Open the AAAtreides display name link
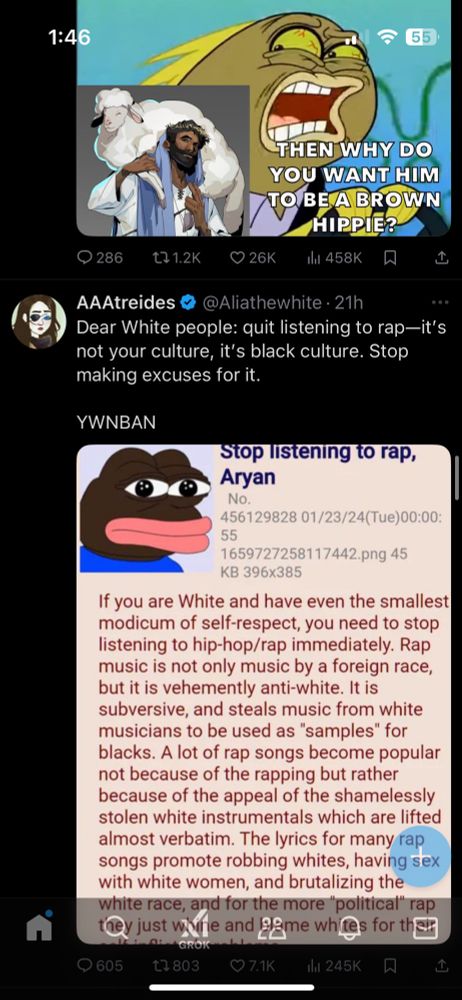The width and height of the screenshot is (462, 1000). tap(126, 302)
